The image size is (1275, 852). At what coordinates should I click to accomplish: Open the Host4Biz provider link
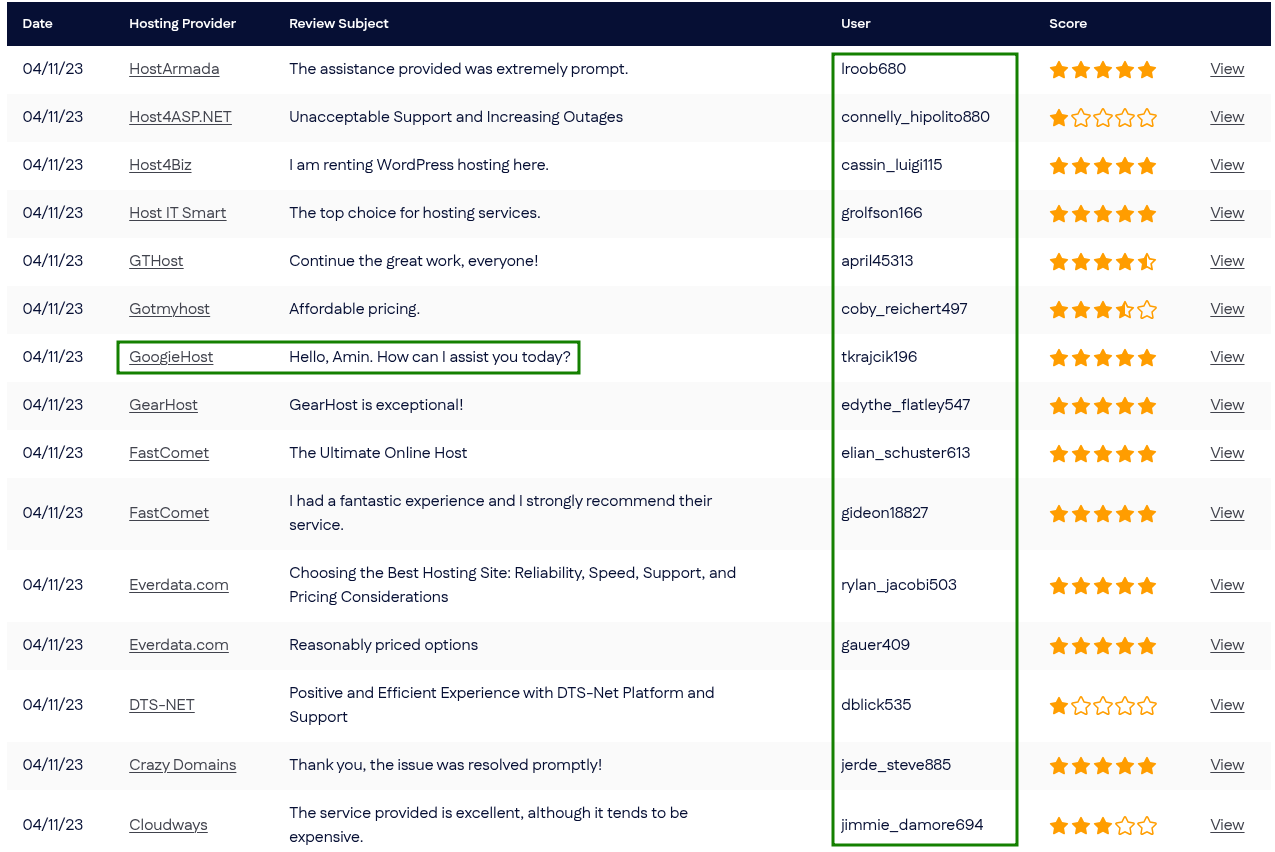click(x=160, y=165)
